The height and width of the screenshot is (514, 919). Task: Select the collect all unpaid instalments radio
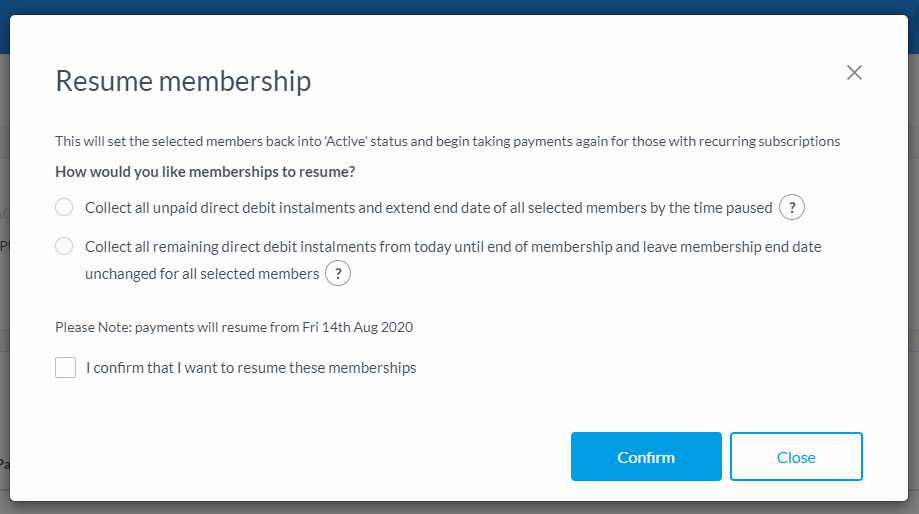point(64,207)
